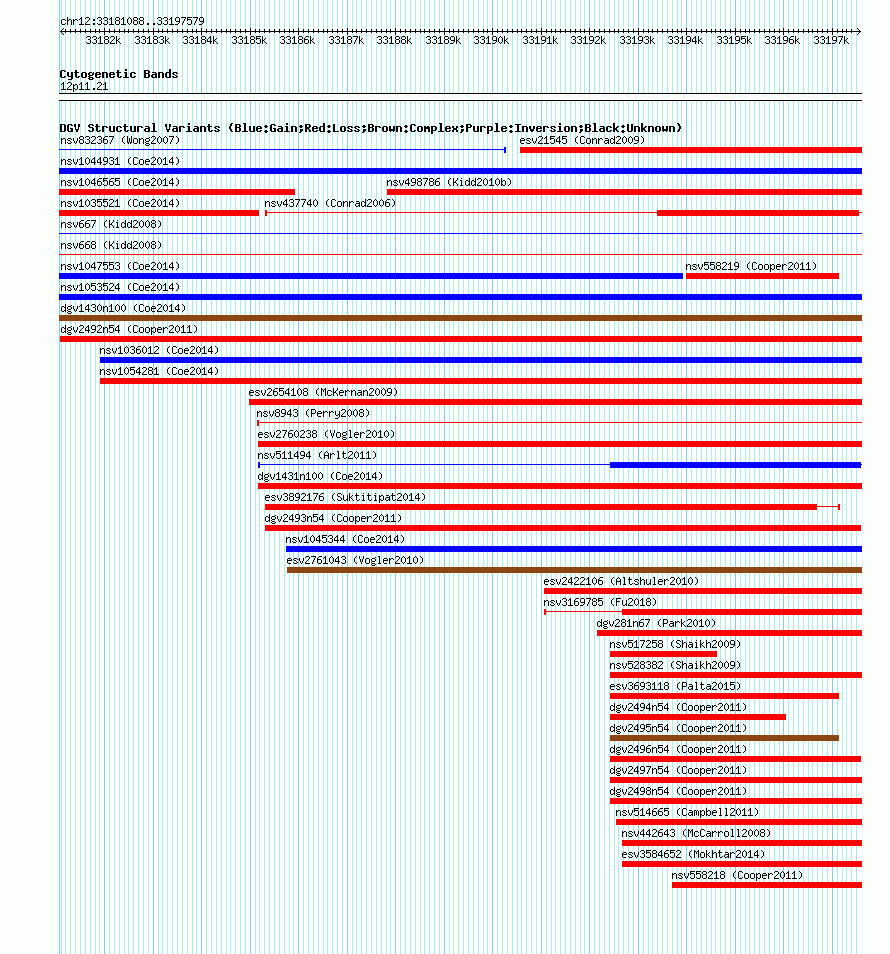Click nsv511494 (Arlt2011) label

click(317, 455)
